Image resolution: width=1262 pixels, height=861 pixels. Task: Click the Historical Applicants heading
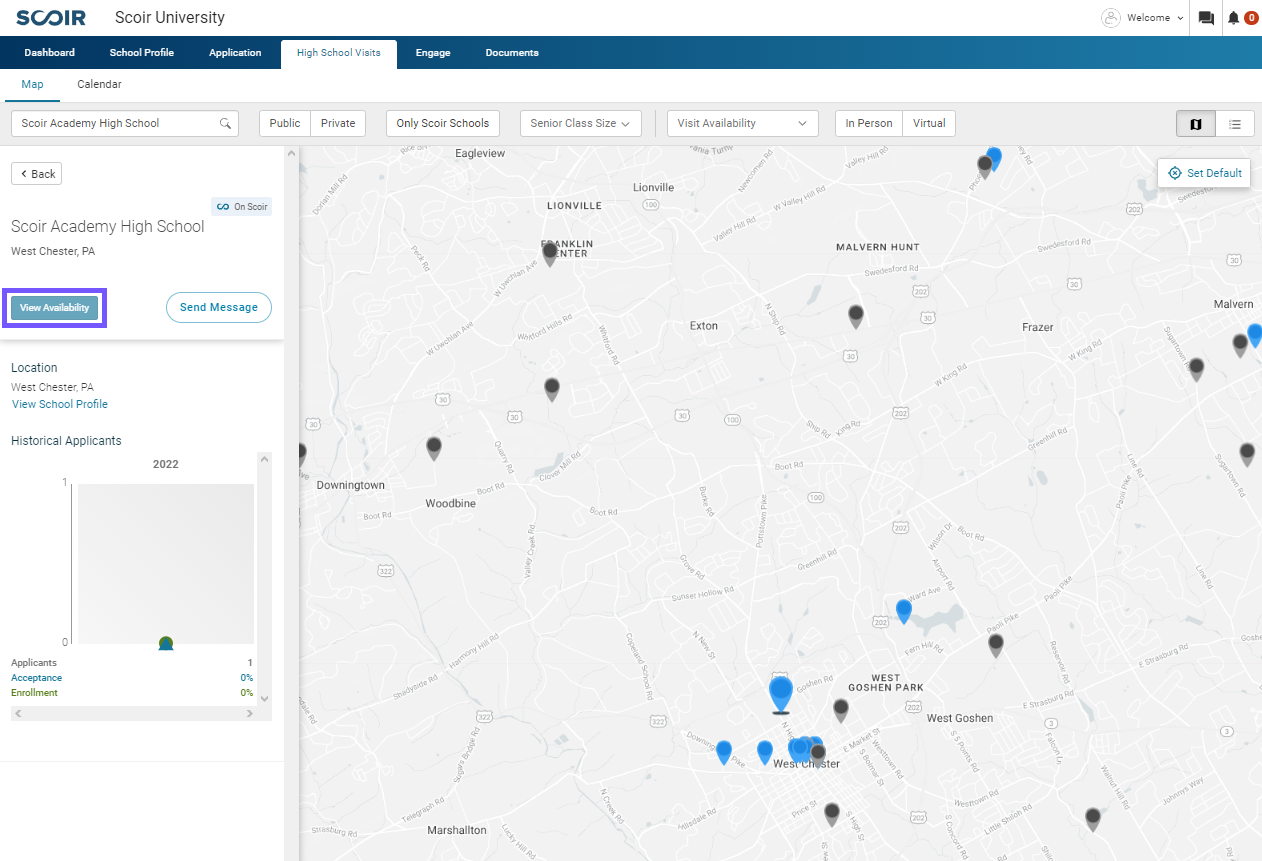[x=66, y=441]
